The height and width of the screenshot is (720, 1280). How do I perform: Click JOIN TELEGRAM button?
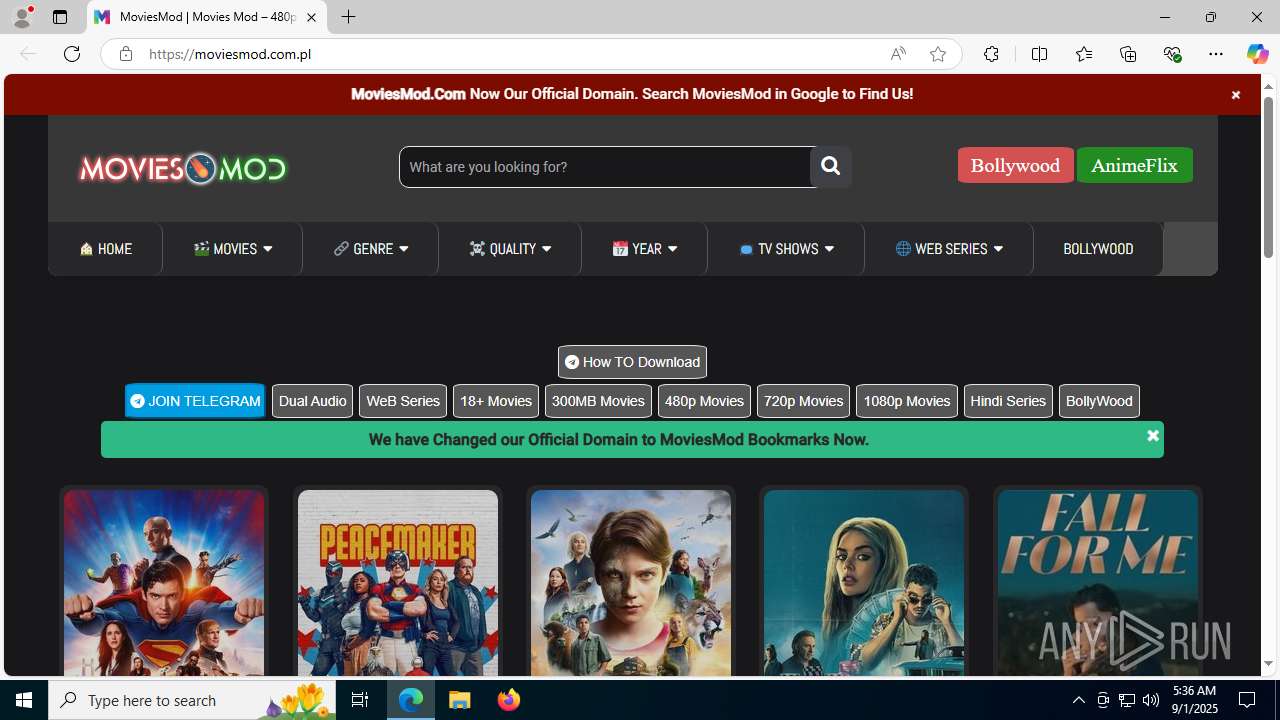tap(195, 401)
